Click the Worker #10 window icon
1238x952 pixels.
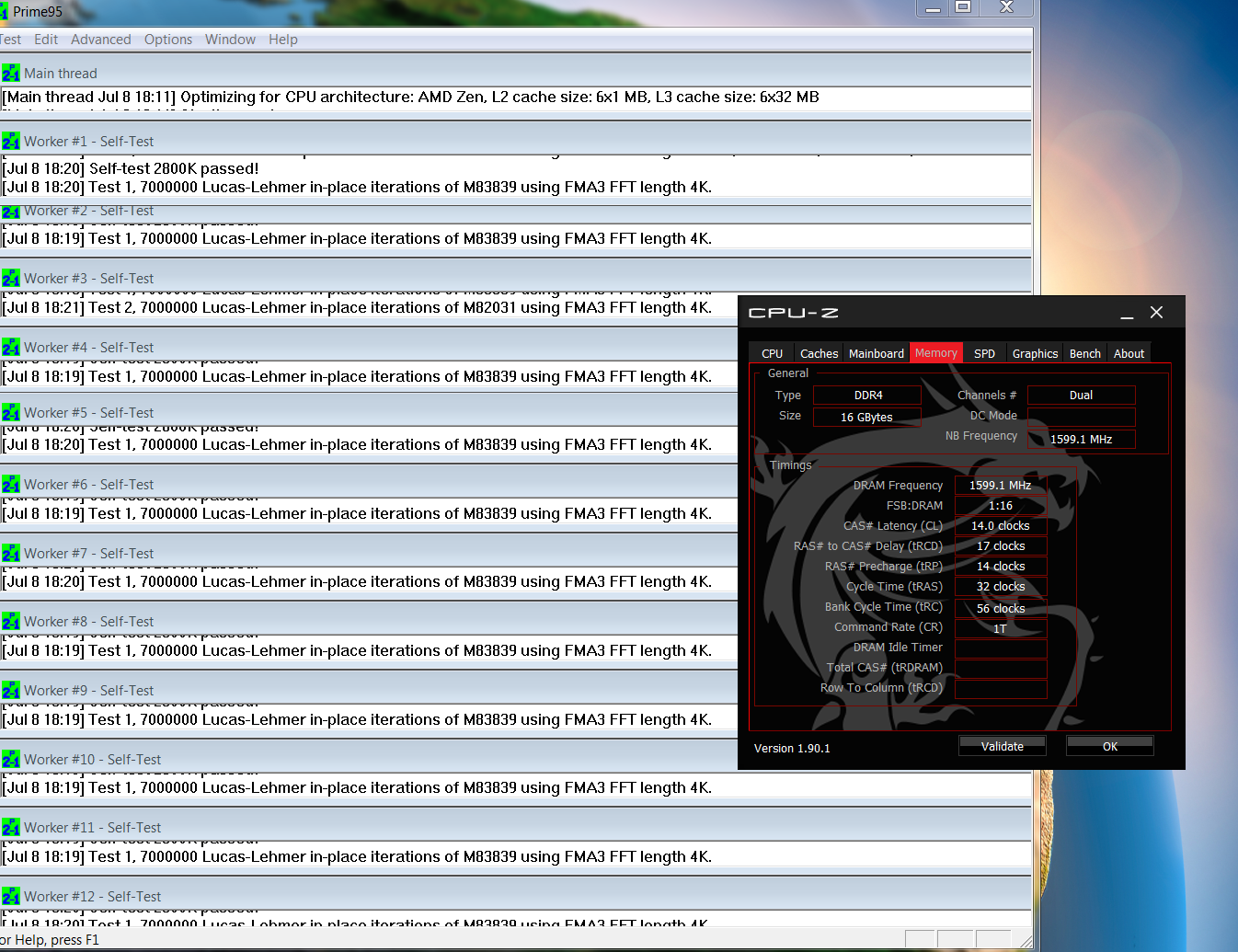[x=10, y=760]
